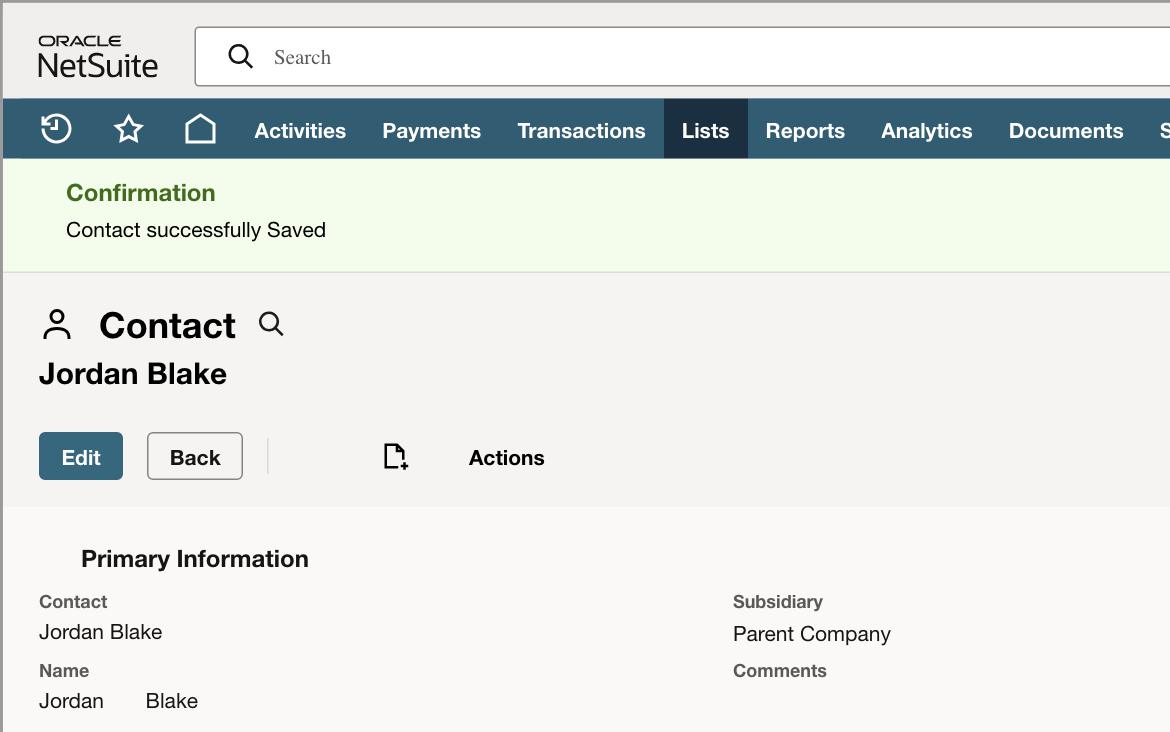The height and width of the screenshot is (732, 1170).
Task: Open the Analytics menu
Action: point(927,131)
